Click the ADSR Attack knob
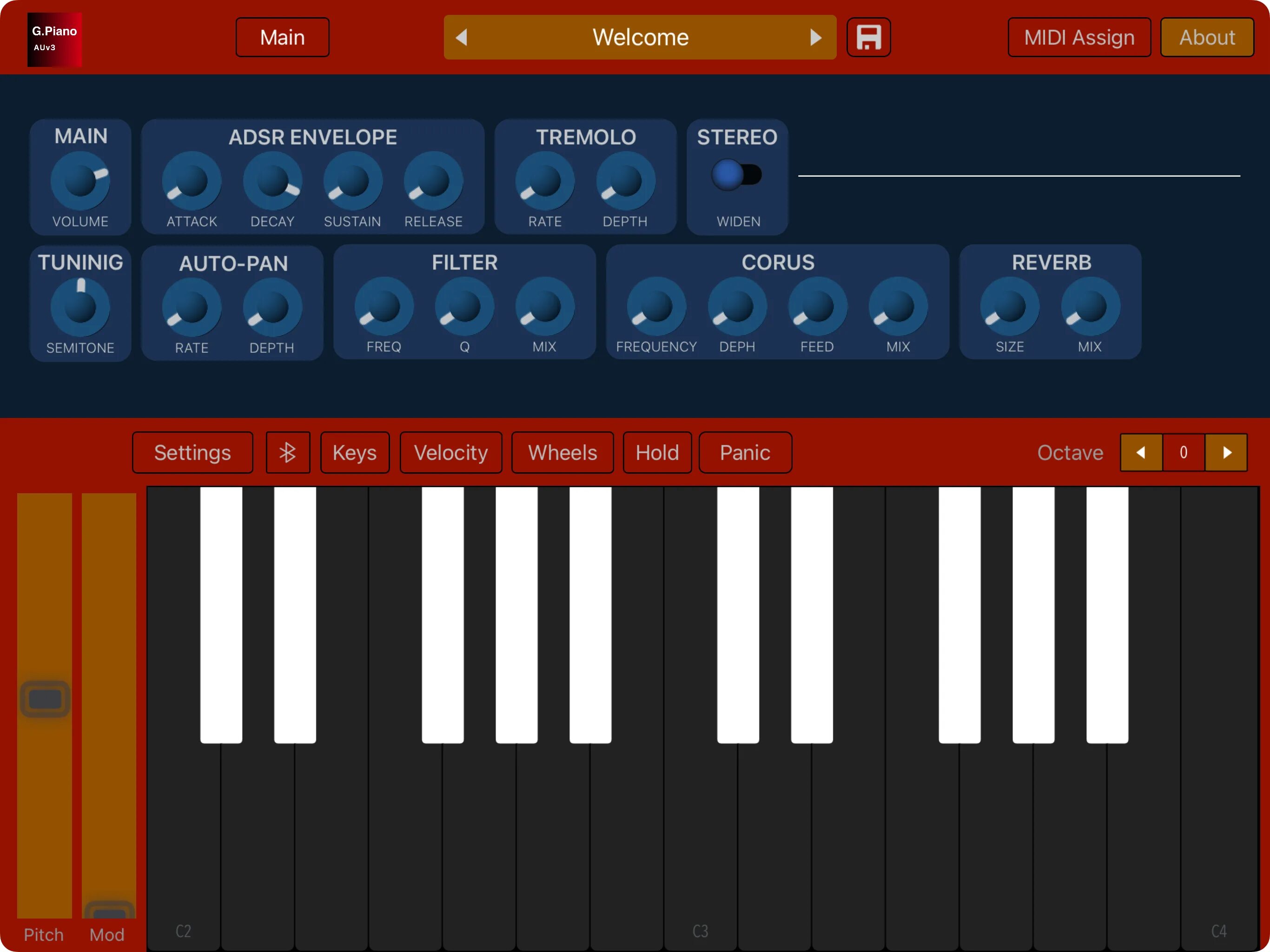 [192, 181]
